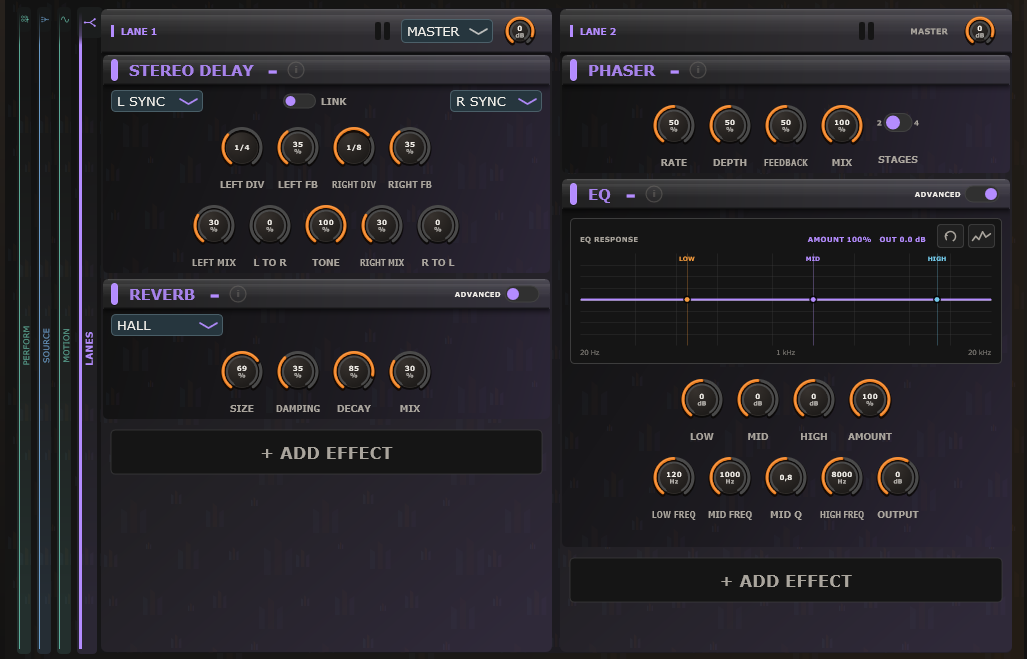Screen dimensions: 1027x659
Task: Open the HALL reverb type dropdown
Action: 167,326
